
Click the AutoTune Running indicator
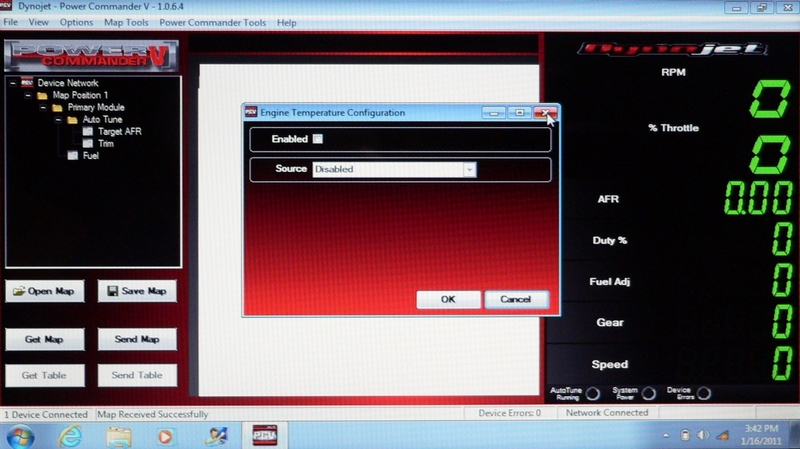point(593,393)
